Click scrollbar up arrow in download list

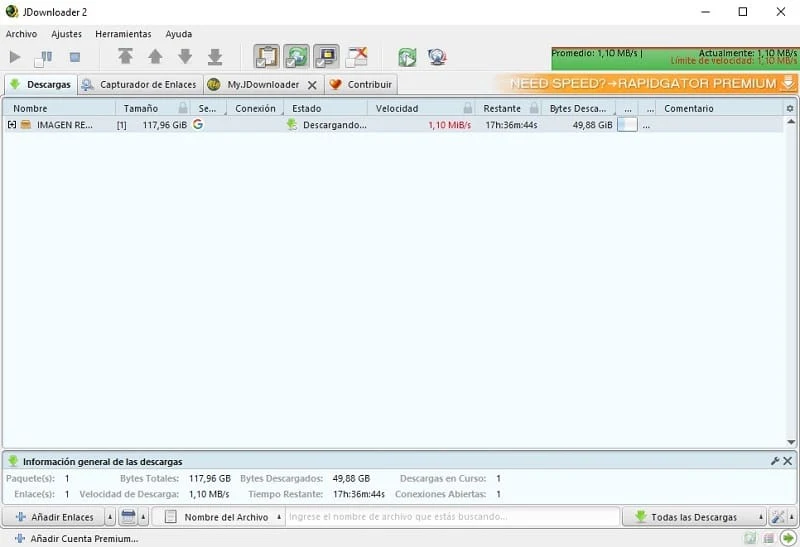click(x=790, y=121)
